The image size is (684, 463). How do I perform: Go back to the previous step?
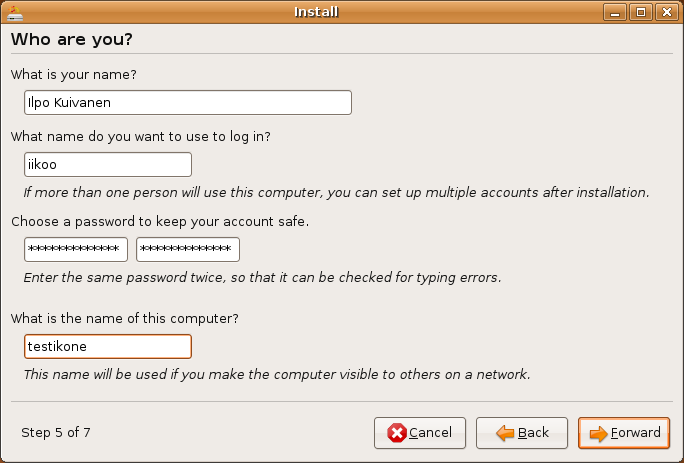[522, 433]
